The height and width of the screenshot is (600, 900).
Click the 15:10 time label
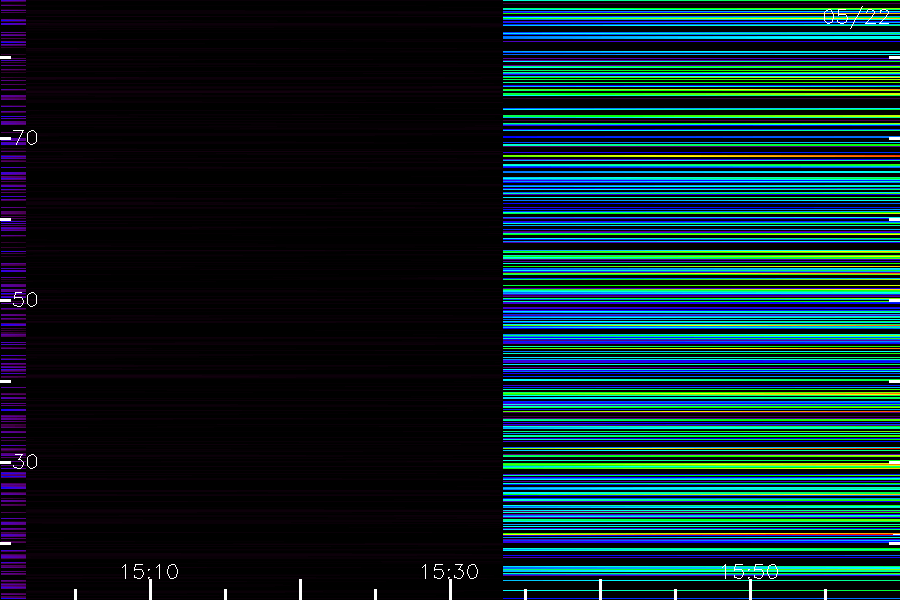[x=150, y=572]
